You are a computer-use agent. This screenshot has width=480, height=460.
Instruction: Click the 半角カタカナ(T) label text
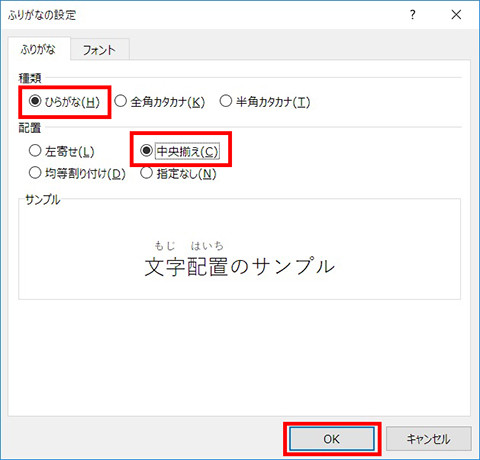pyautogui.click(x=273, y=102)
